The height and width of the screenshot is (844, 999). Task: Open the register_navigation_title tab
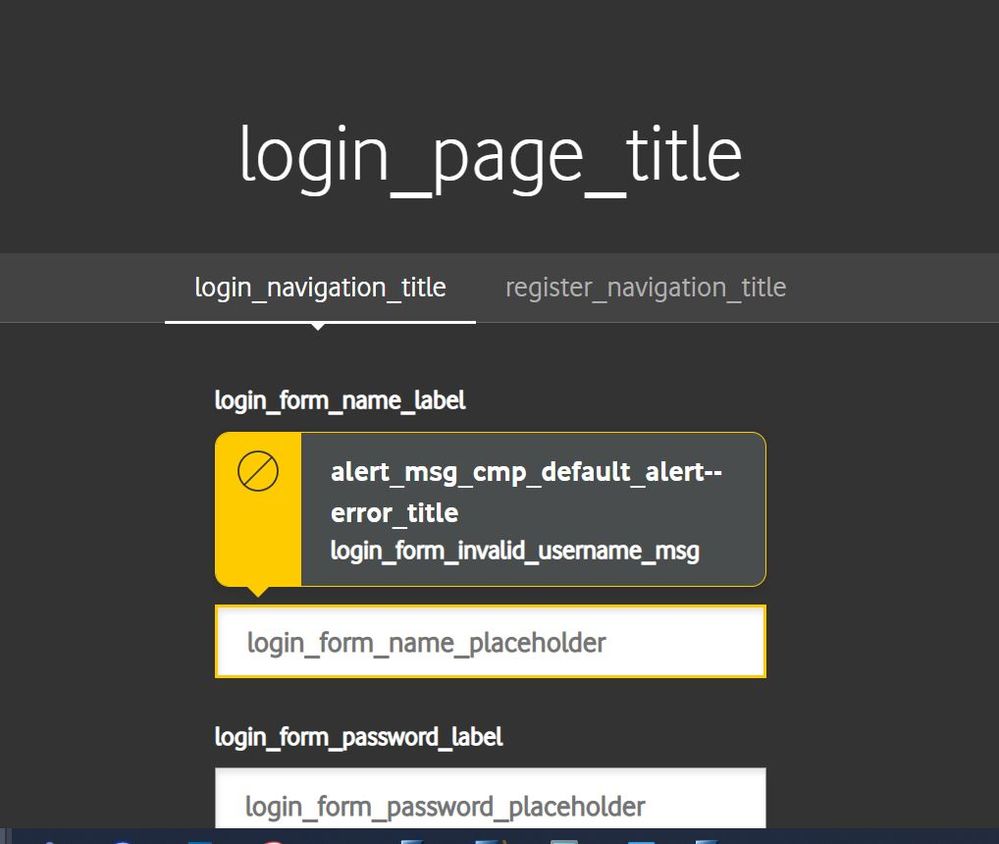tap(645, 288)
